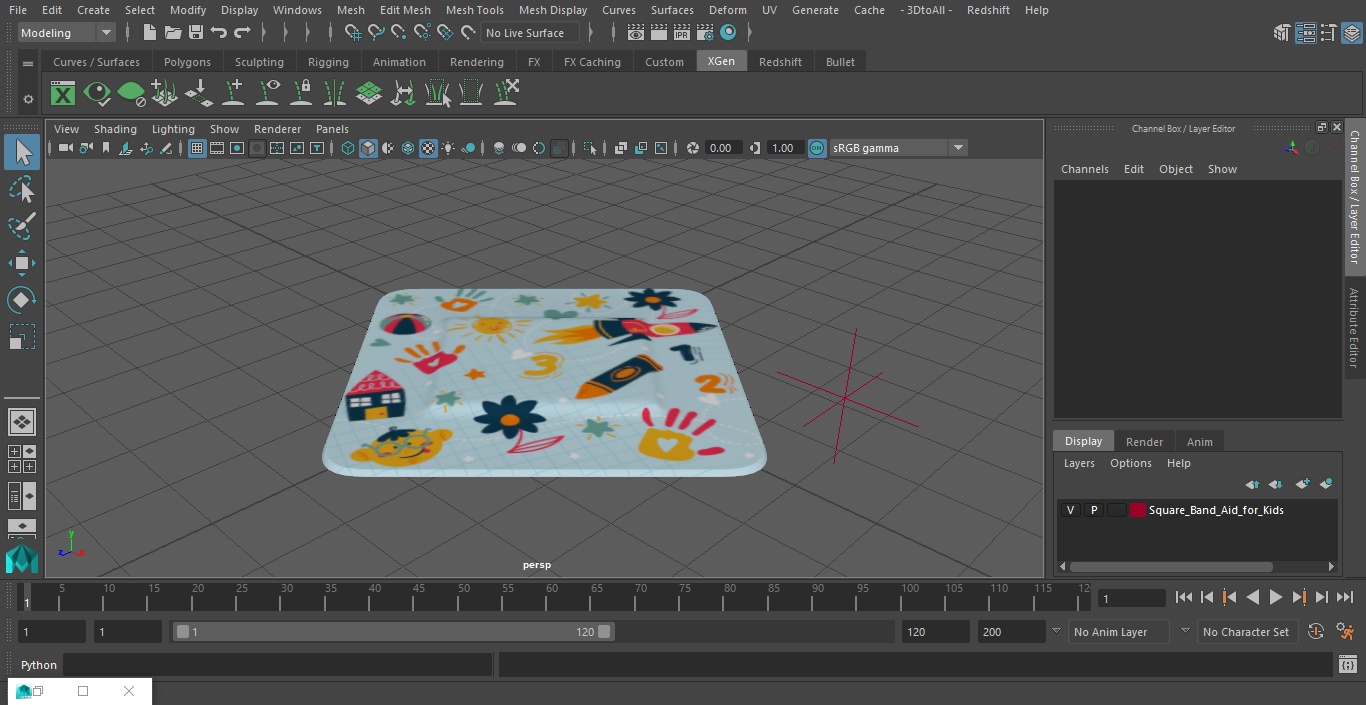Enable Snap to Curves magnet icon
The width and height of the screenshot is (1366, 705).
click(x=375, y=33)
